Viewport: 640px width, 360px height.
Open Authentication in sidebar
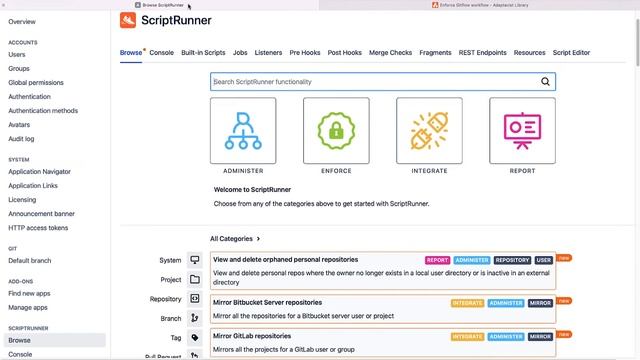coord(29,97)
